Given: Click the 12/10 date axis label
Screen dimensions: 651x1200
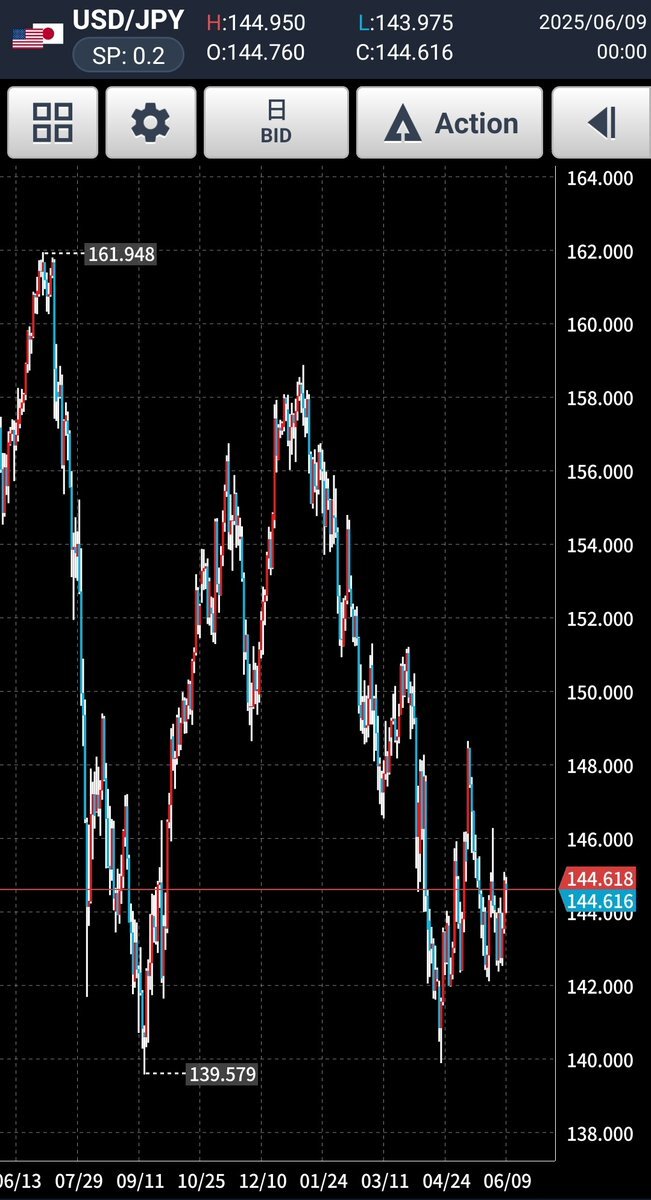Looking at the screenshot, I should [x=262, y=1179].
